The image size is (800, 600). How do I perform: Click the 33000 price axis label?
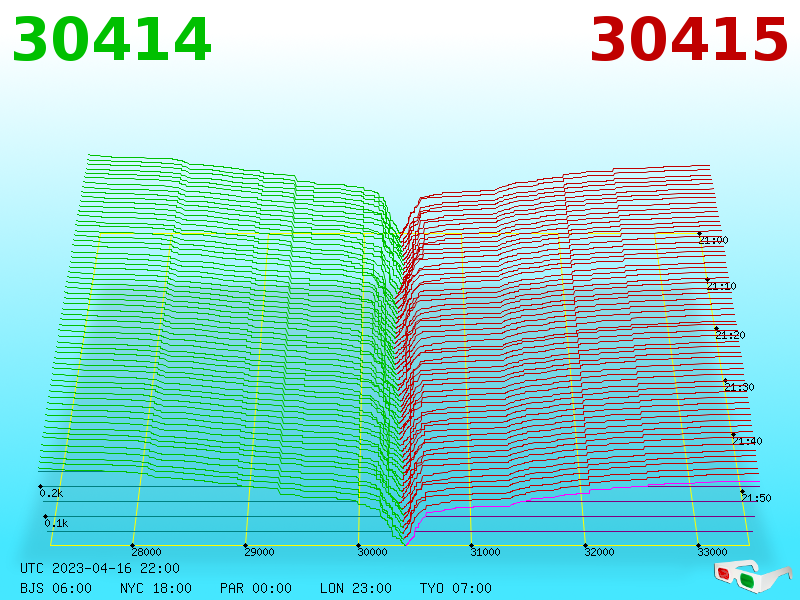(x=712, y=552)
